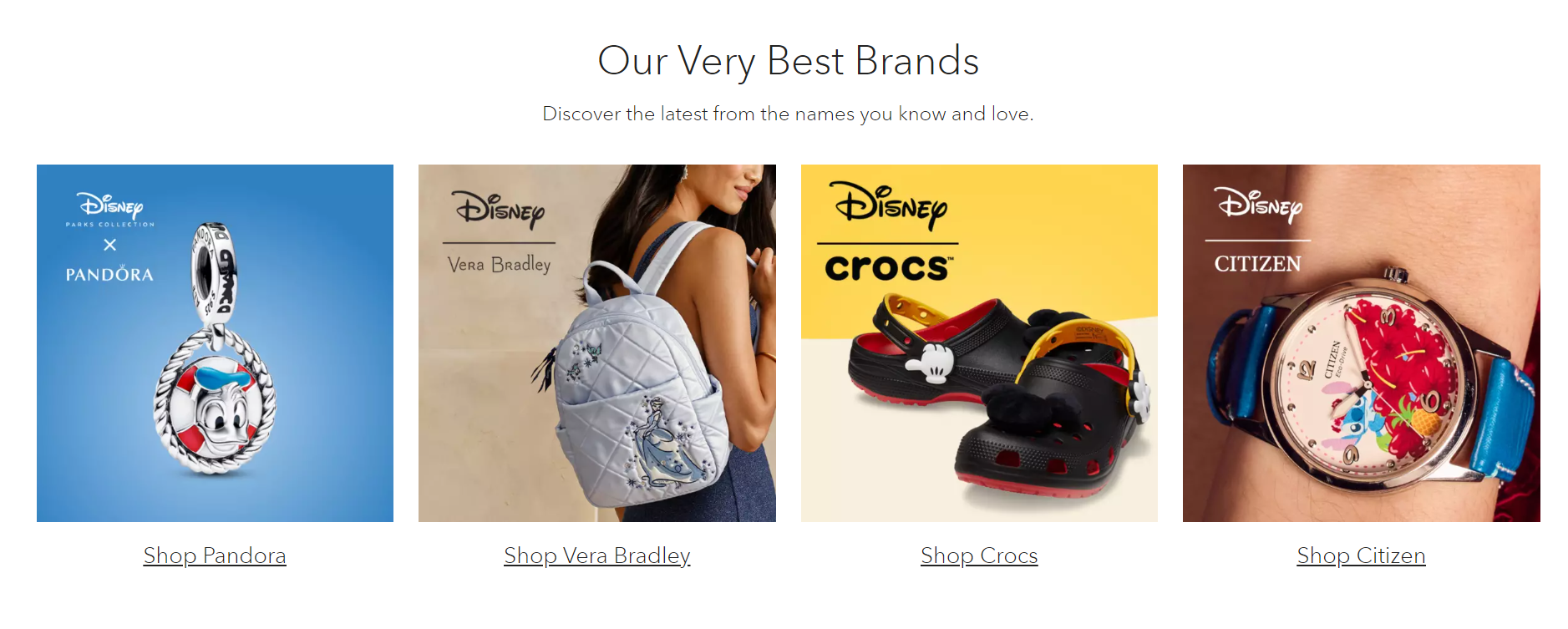1568x629 pixels.
Task: Select the Pandora Donald Duck charm image
Action: 215,343
